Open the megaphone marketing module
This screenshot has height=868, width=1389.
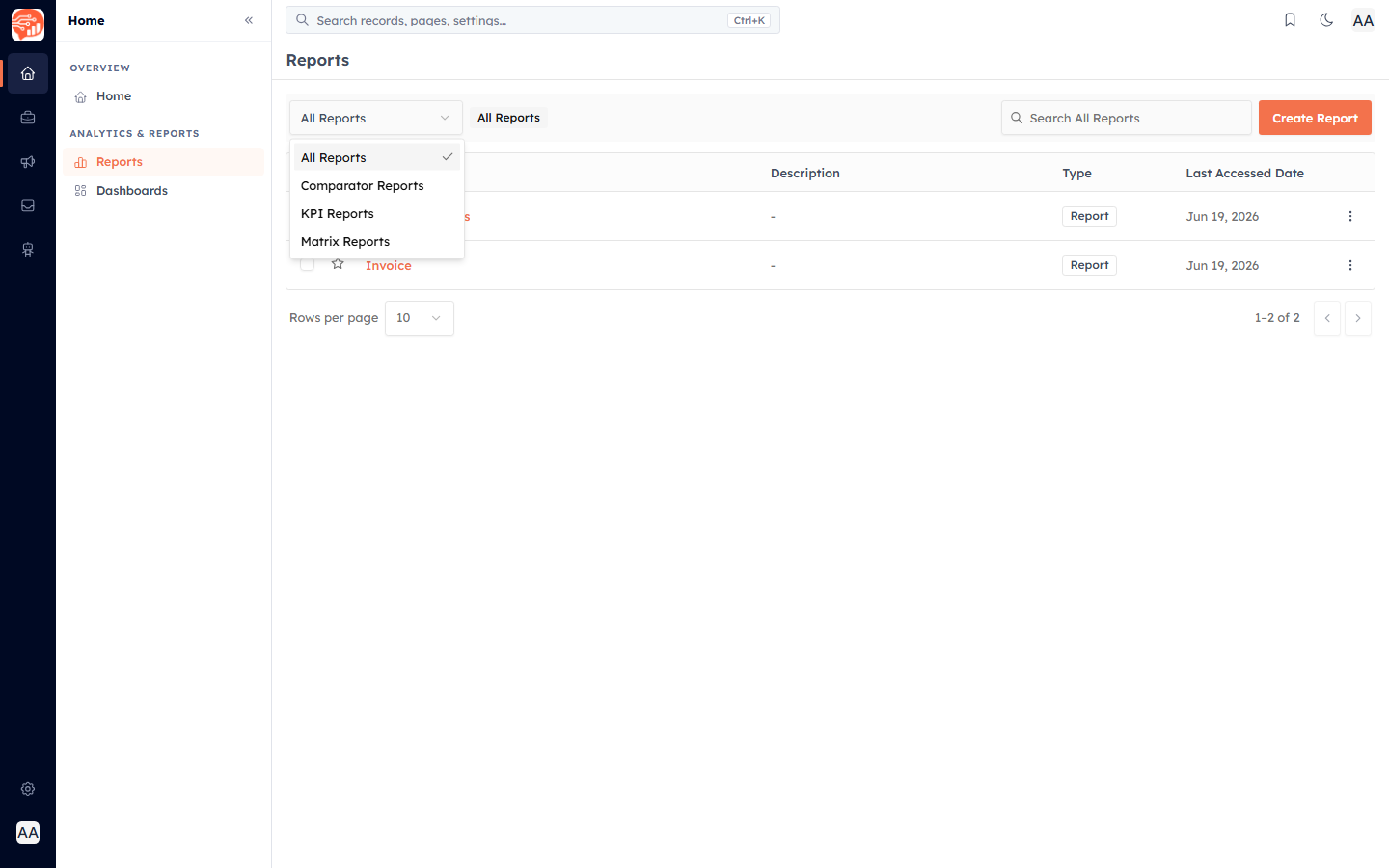(x=28, y=162)
